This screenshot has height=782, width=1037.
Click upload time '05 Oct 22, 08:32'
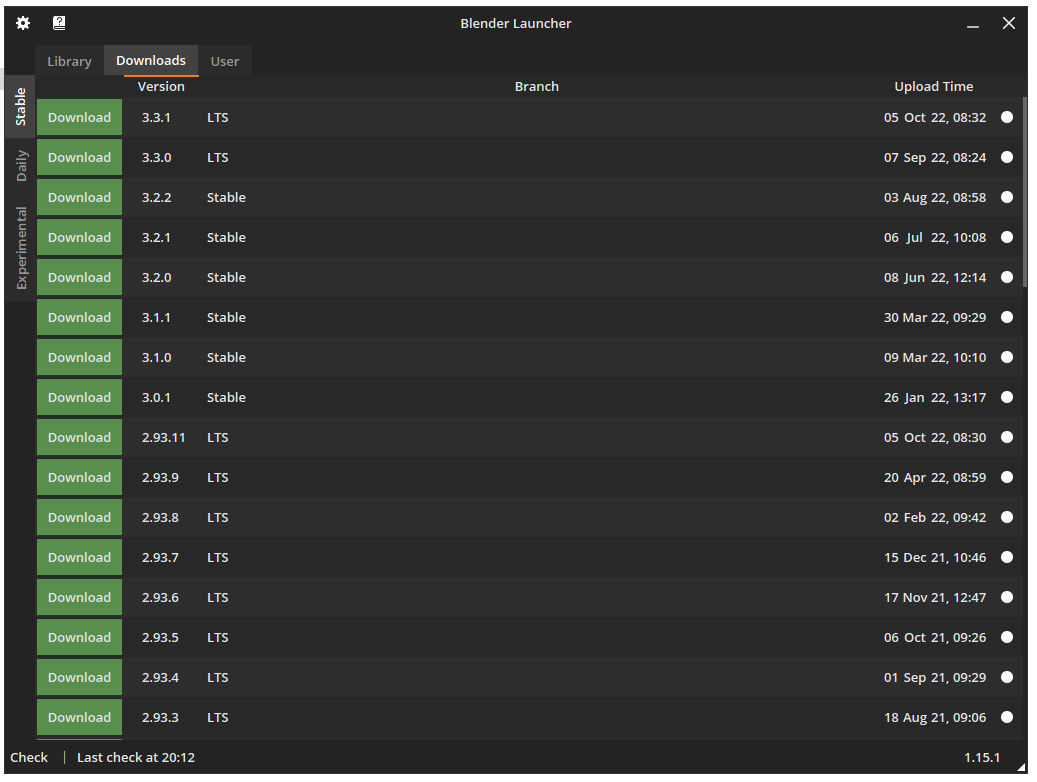tap(934, 118)
